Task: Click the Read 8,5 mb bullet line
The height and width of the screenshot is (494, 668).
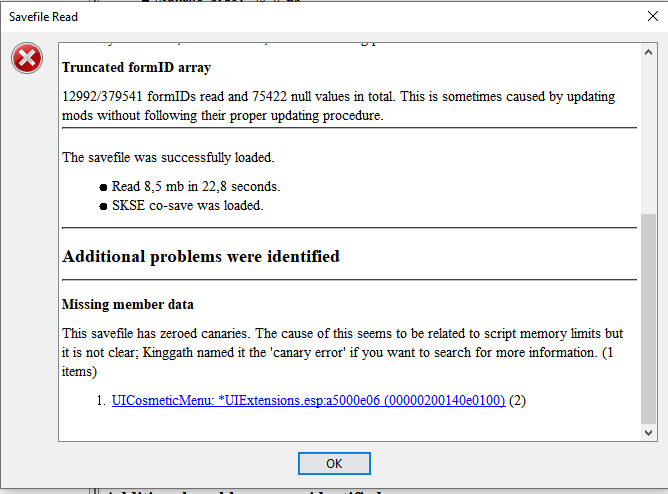Action: pos(196,187)
